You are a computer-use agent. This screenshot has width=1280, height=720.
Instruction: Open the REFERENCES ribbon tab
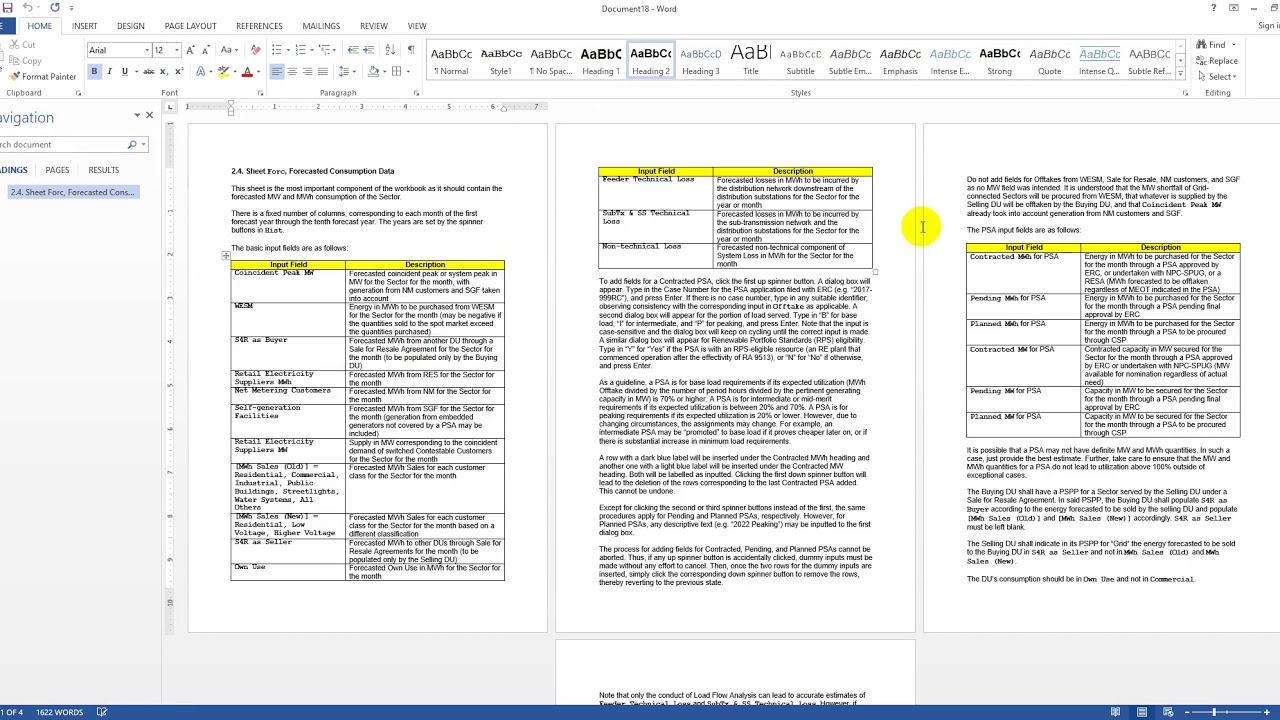click(x=259, y=26)
